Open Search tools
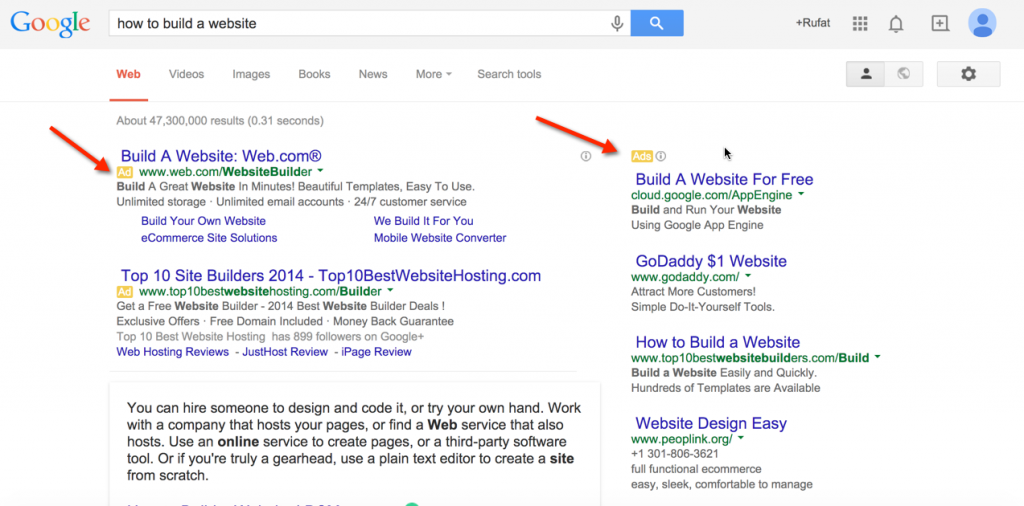 509,74
